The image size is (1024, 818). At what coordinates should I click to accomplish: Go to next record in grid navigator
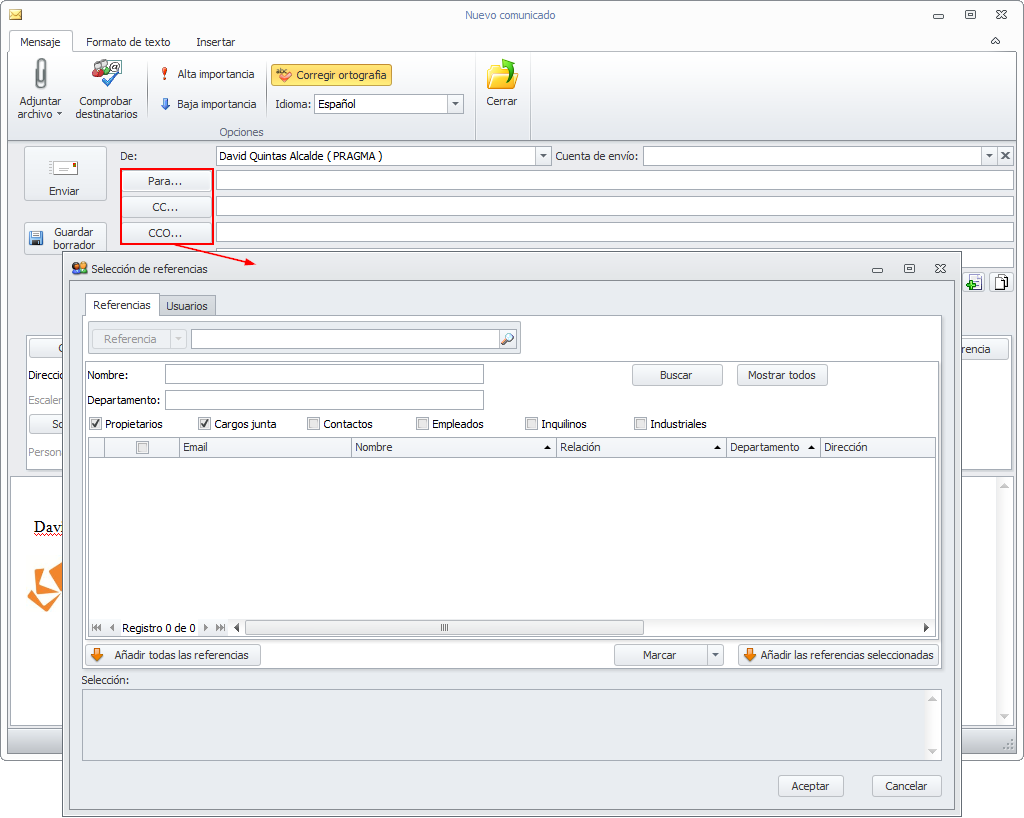[x=206, y=627]
